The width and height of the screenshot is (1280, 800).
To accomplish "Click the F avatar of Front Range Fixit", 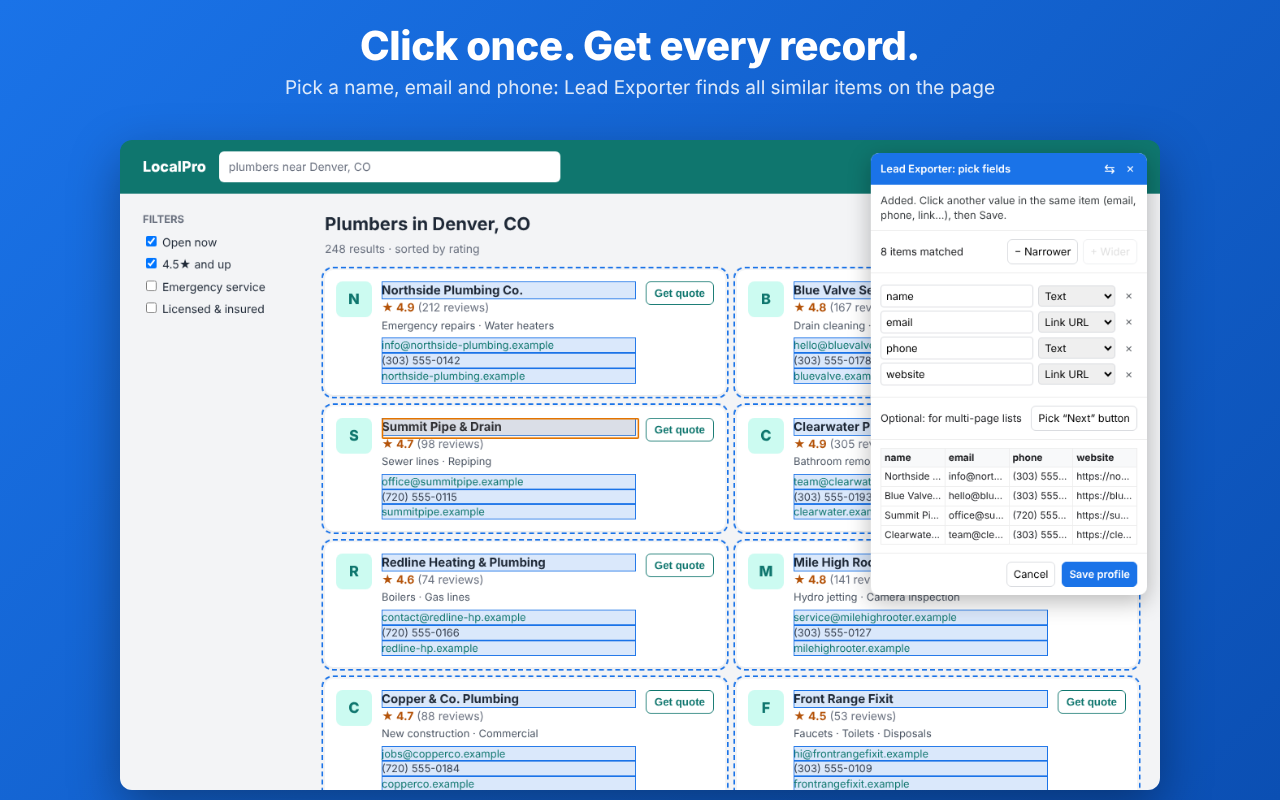I will pos(766,708).
